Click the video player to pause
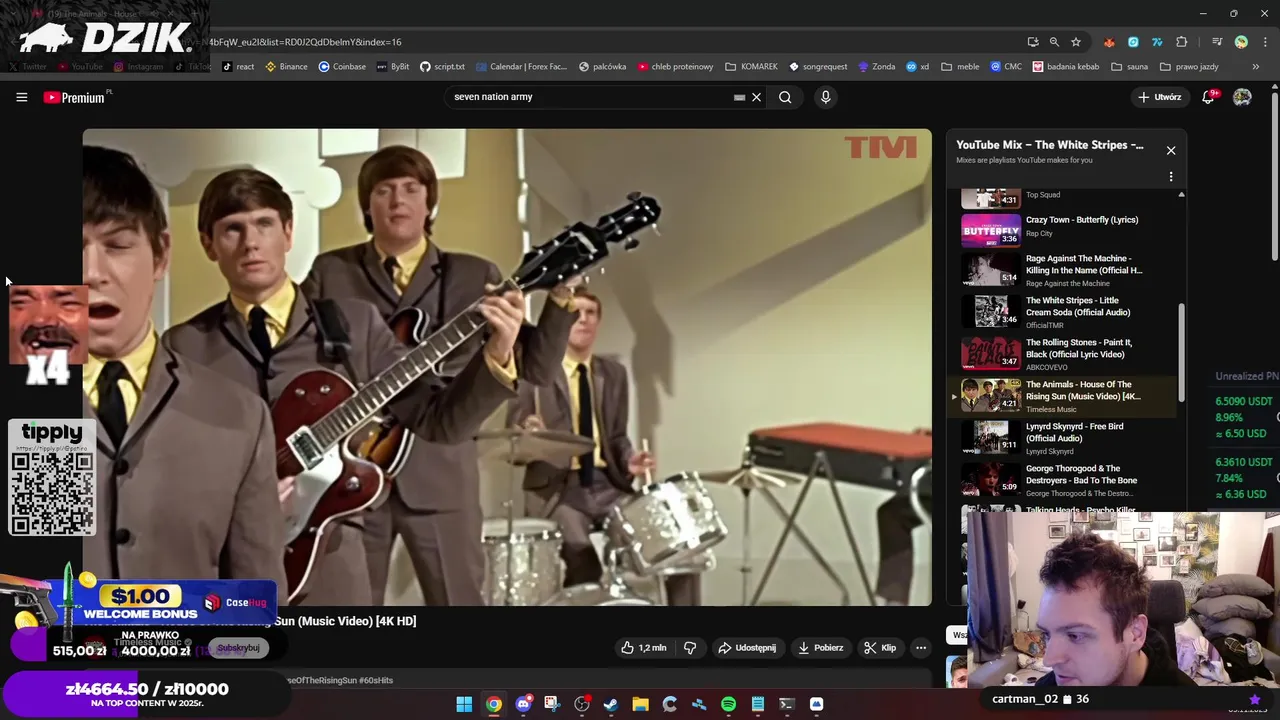This screenshot has width=1280, height=720. 507,367
